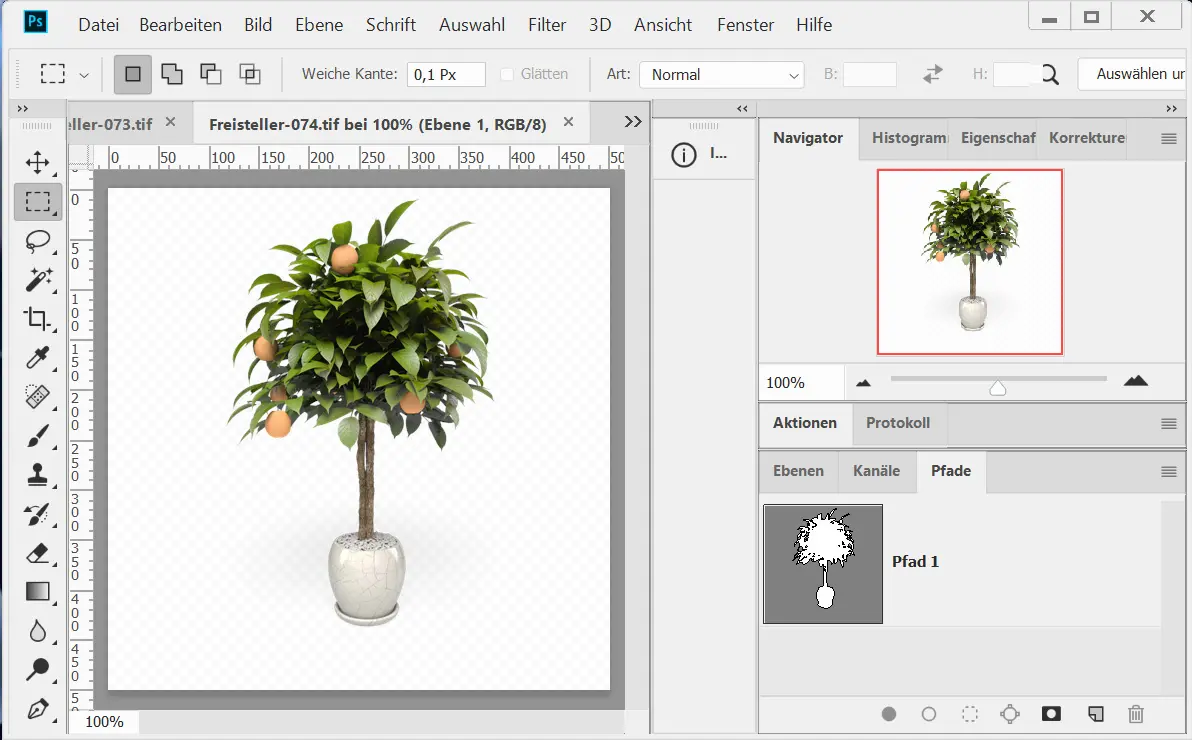Select the Move tool
The height and width of the screenshot is (740, 1192).
tap(38, 163)
